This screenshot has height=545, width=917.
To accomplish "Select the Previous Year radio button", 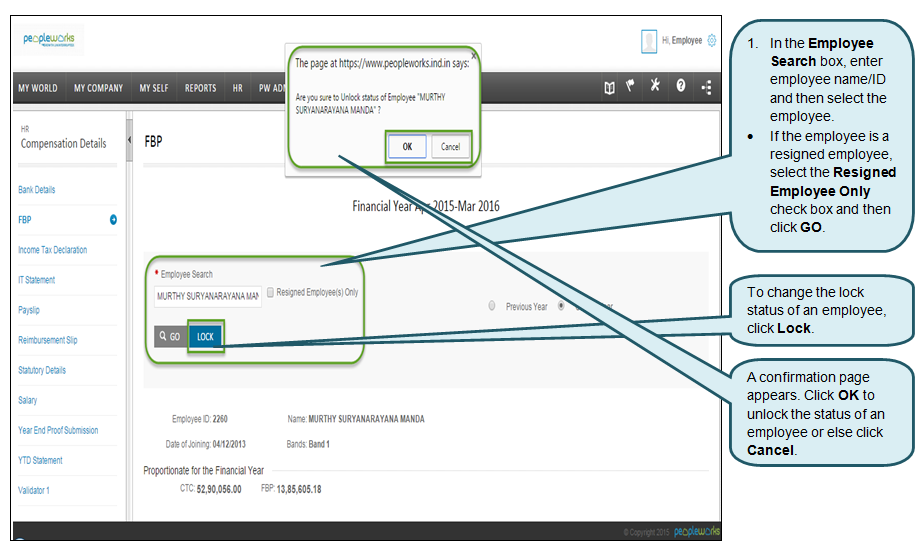I will 492,306.
